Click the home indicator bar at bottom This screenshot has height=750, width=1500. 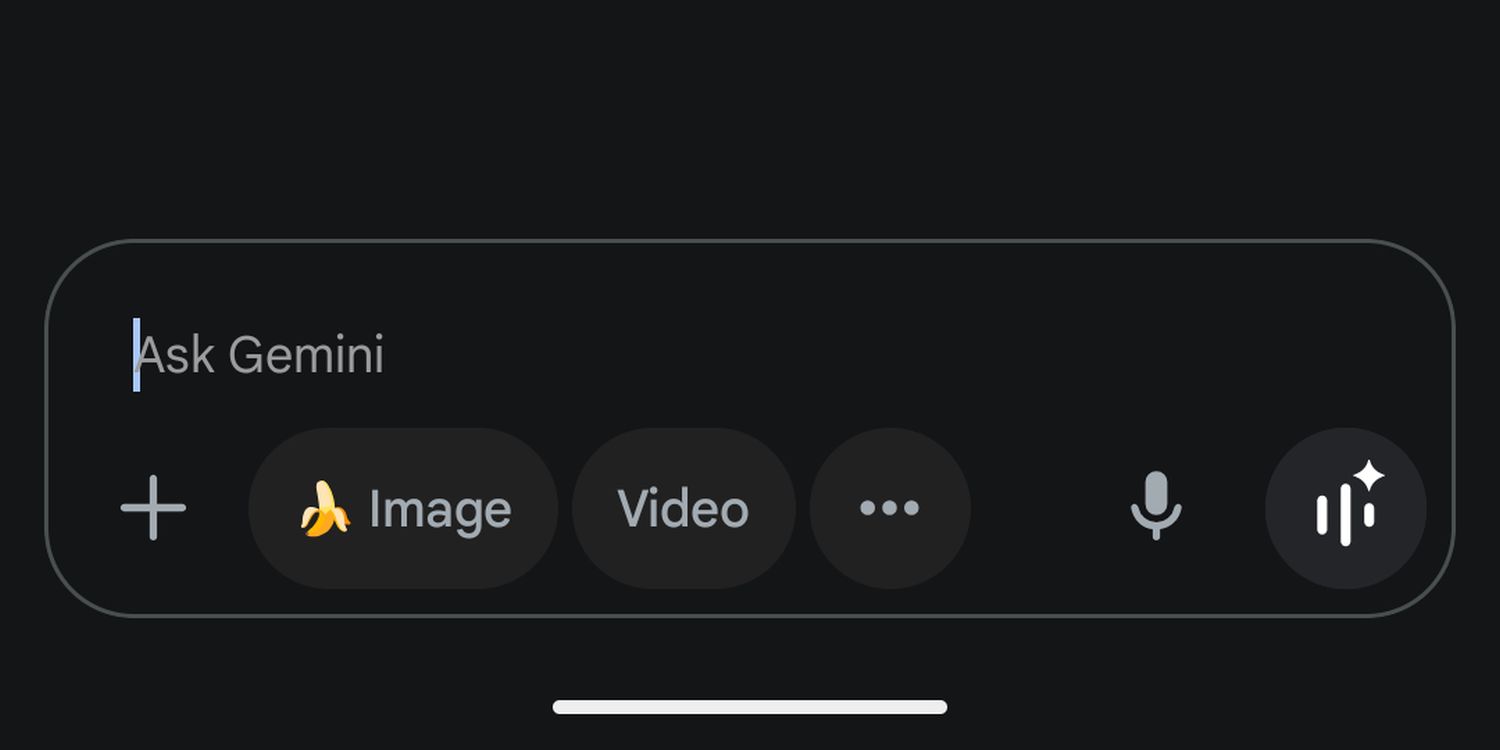click(750, 707)
